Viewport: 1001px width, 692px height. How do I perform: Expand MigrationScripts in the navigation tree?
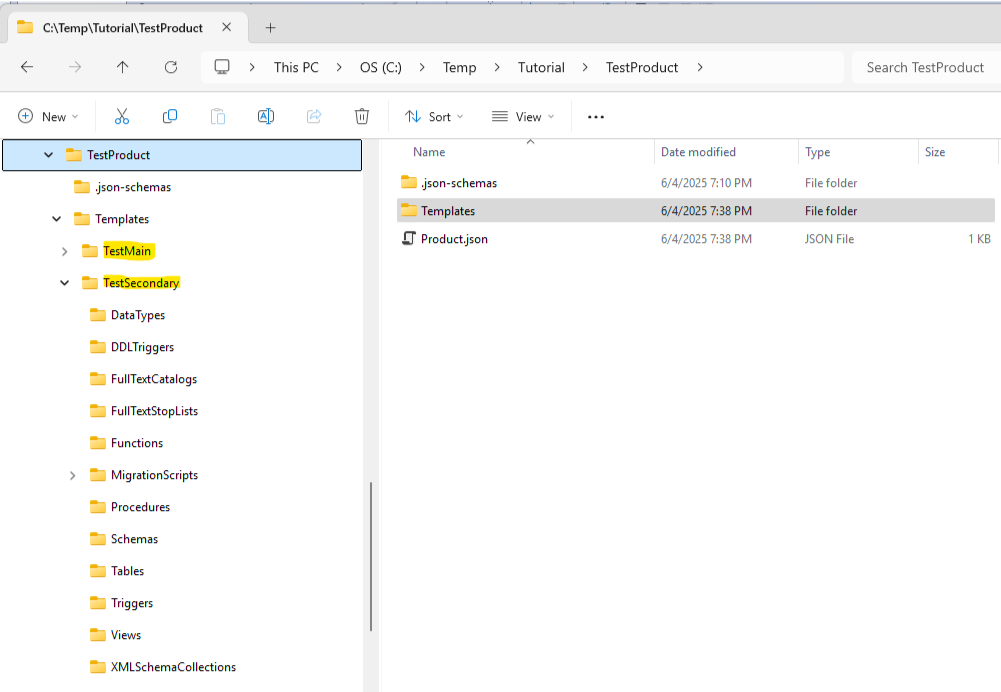[x=72, y=475]
